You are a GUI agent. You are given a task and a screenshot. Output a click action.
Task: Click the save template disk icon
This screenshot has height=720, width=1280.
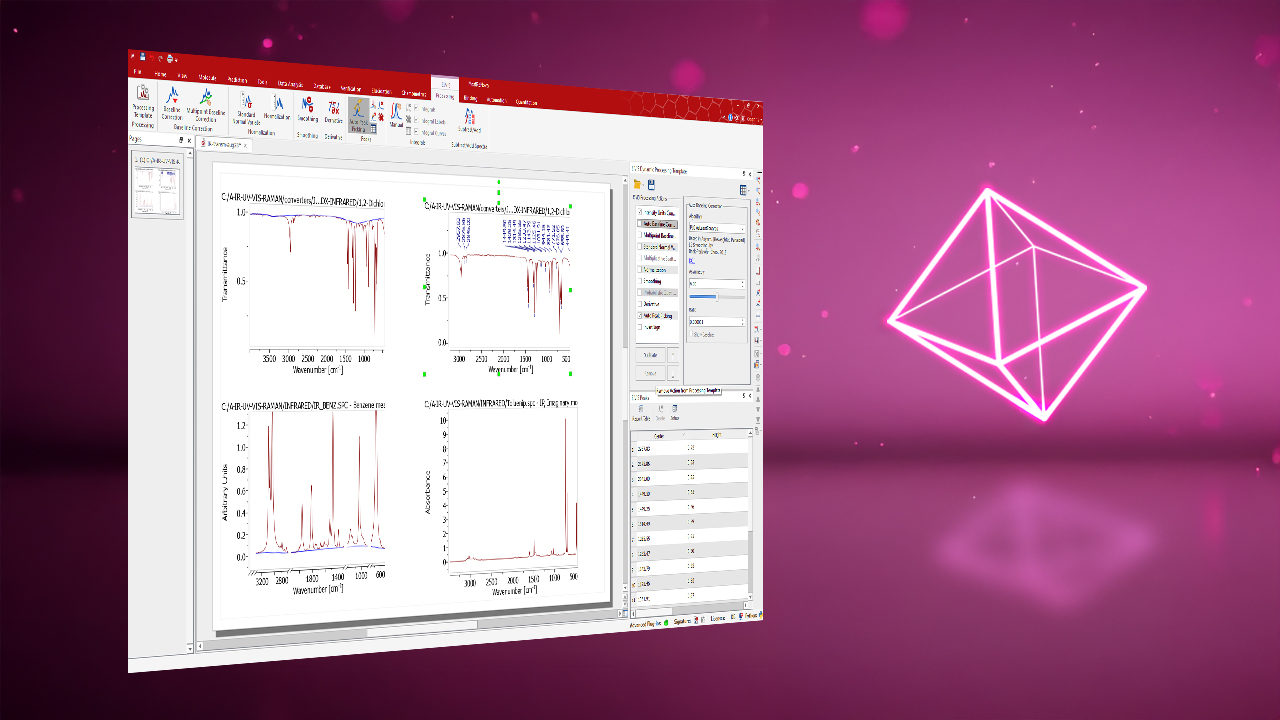tap(651, 185)
